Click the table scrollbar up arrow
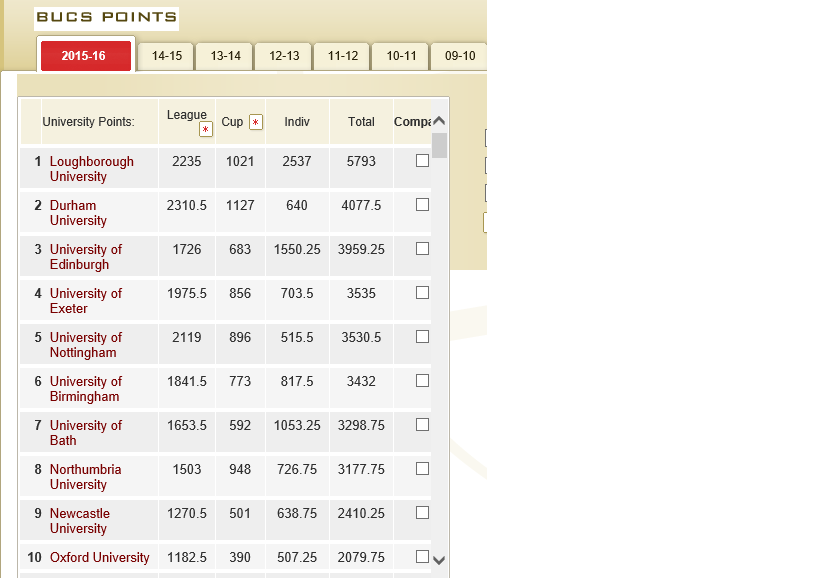 tap(439, 121)
